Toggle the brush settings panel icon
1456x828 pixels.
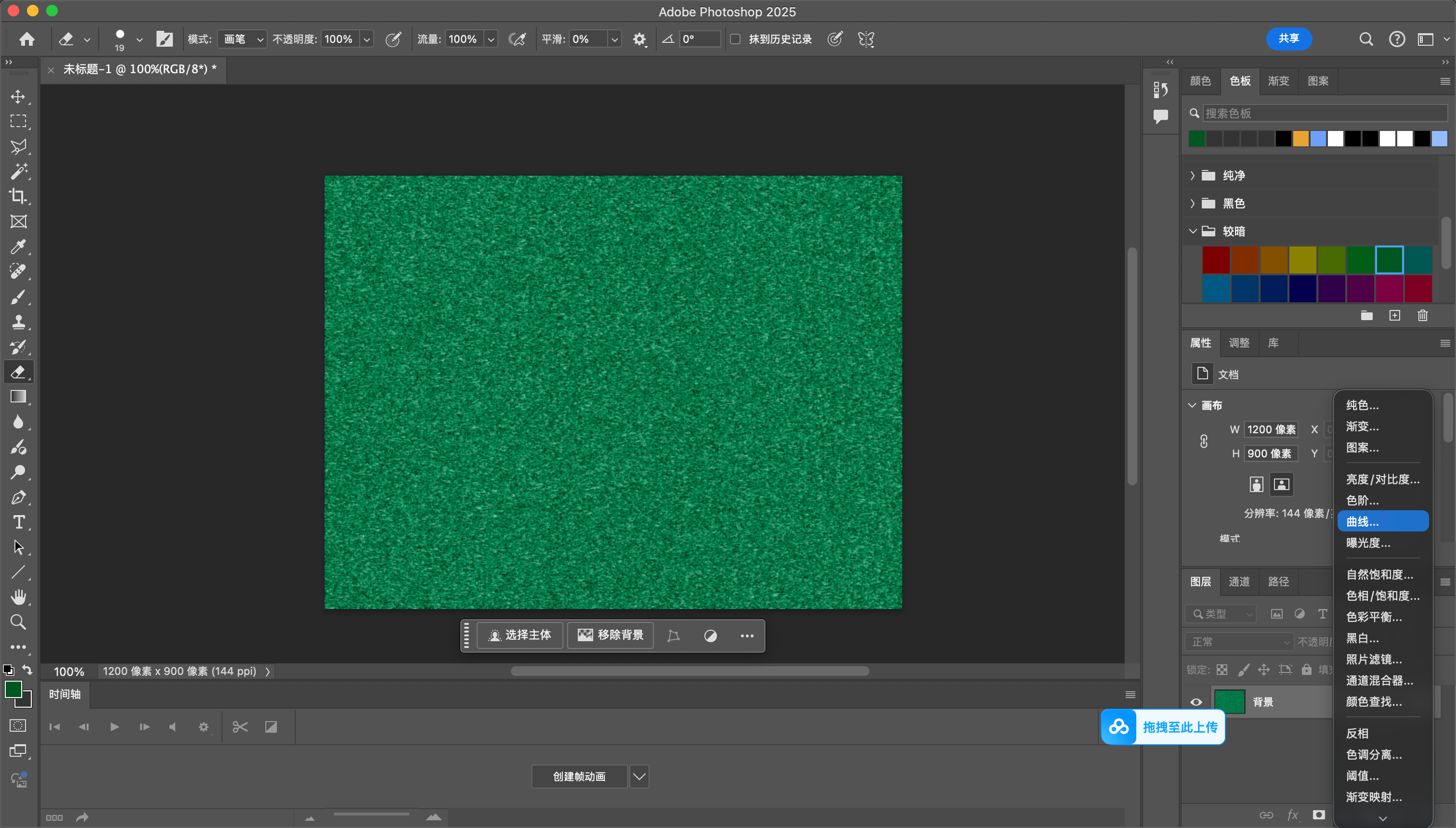(164, 39)
